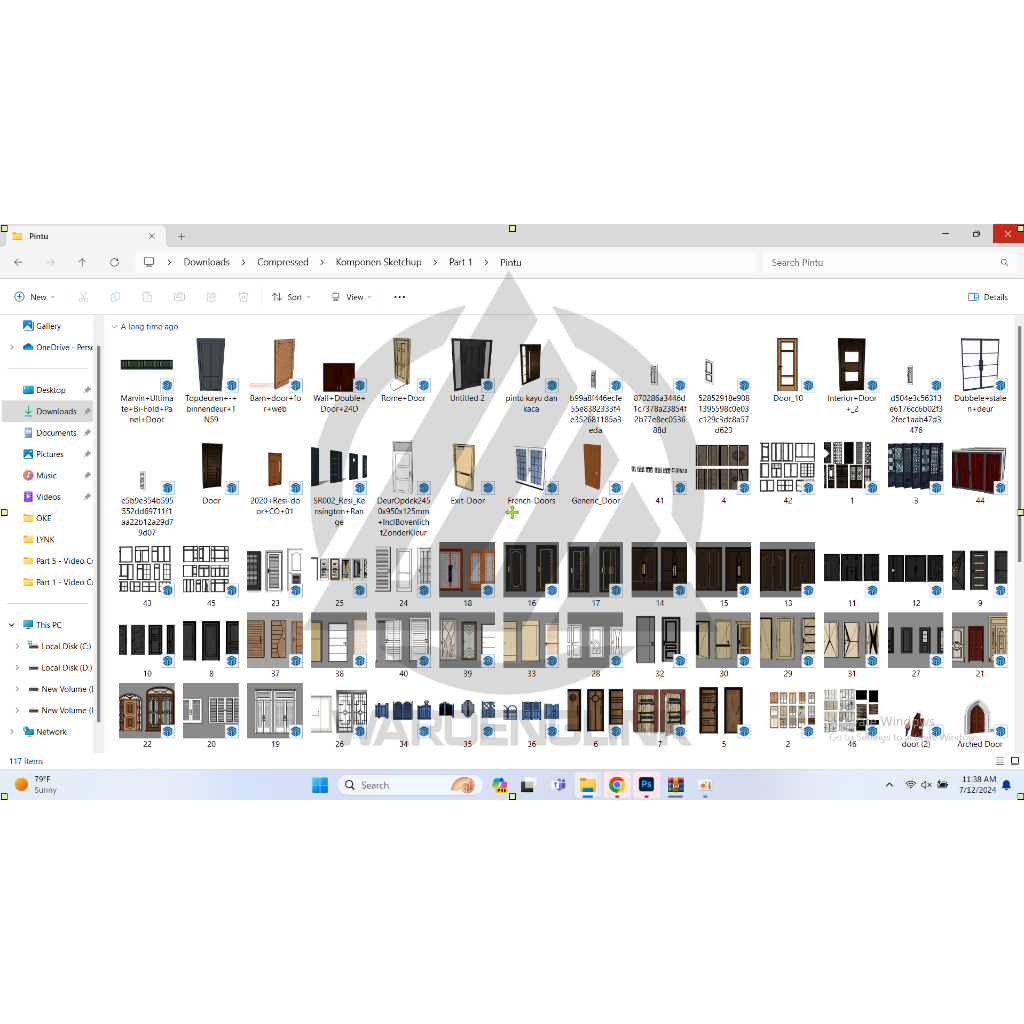
Task: Expand the OneDrive tree node
Action: [x=12, y=347]
